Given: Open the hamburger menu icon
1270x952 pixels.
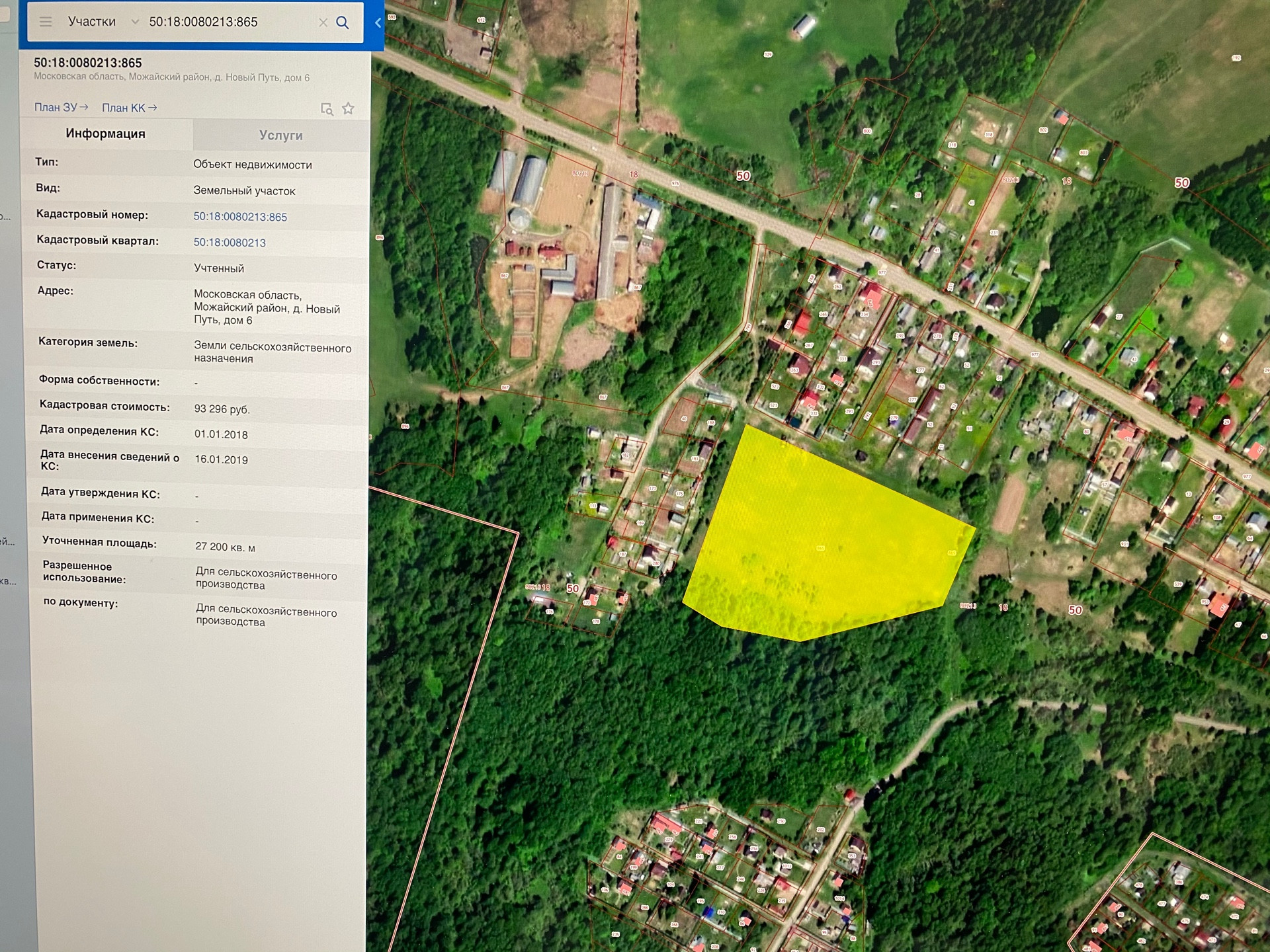Looking at the screenshot, I should [x=46, y=22].
